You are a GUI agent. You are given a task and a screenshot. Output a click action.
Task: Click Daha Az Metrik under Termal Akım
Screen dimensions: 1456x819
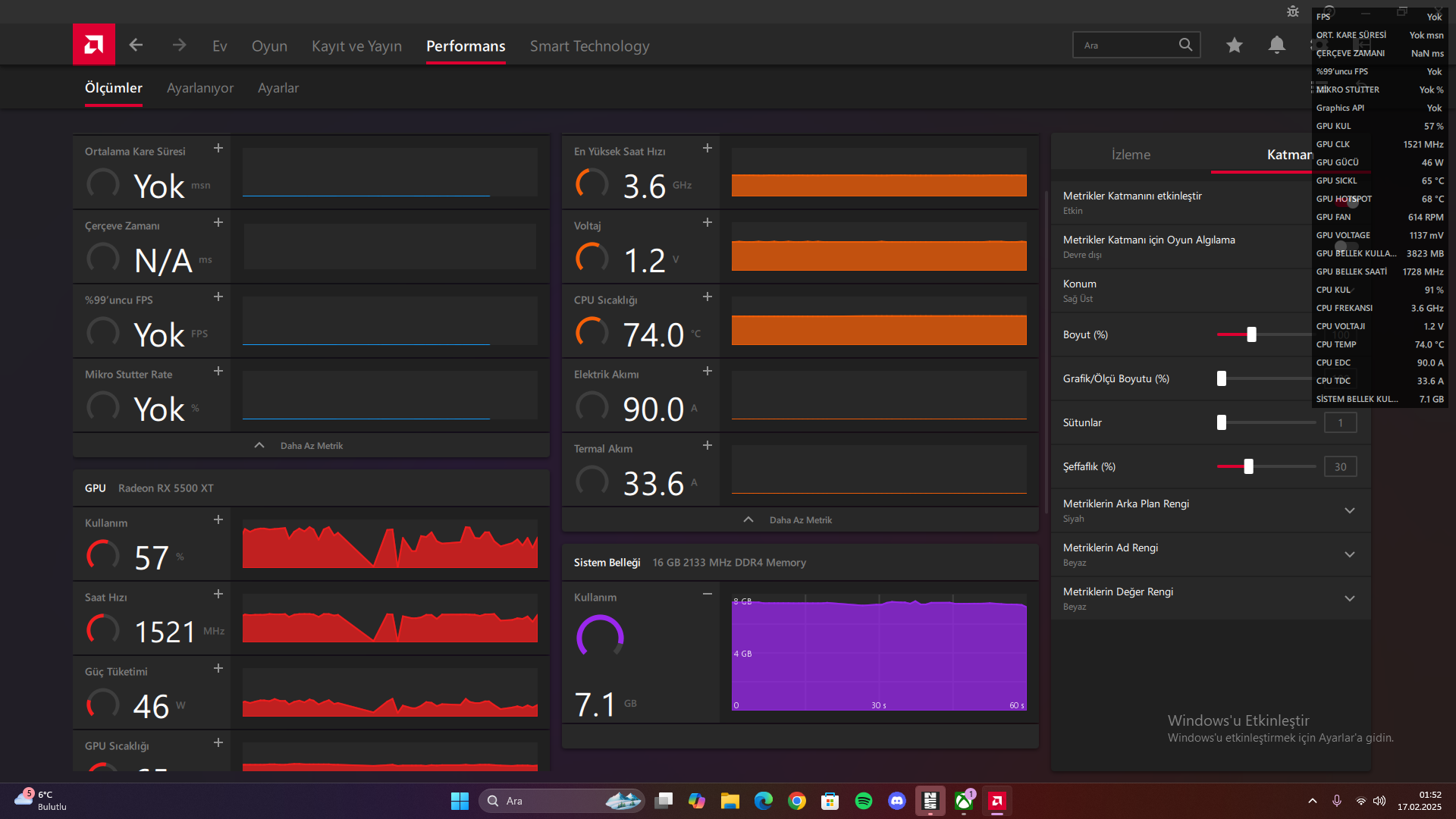(x=800, y=520)
